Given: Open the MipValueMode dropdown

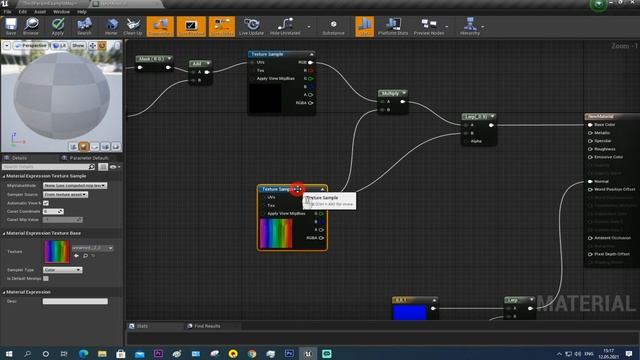Looking at the screenshot, I should pos(75,186).
